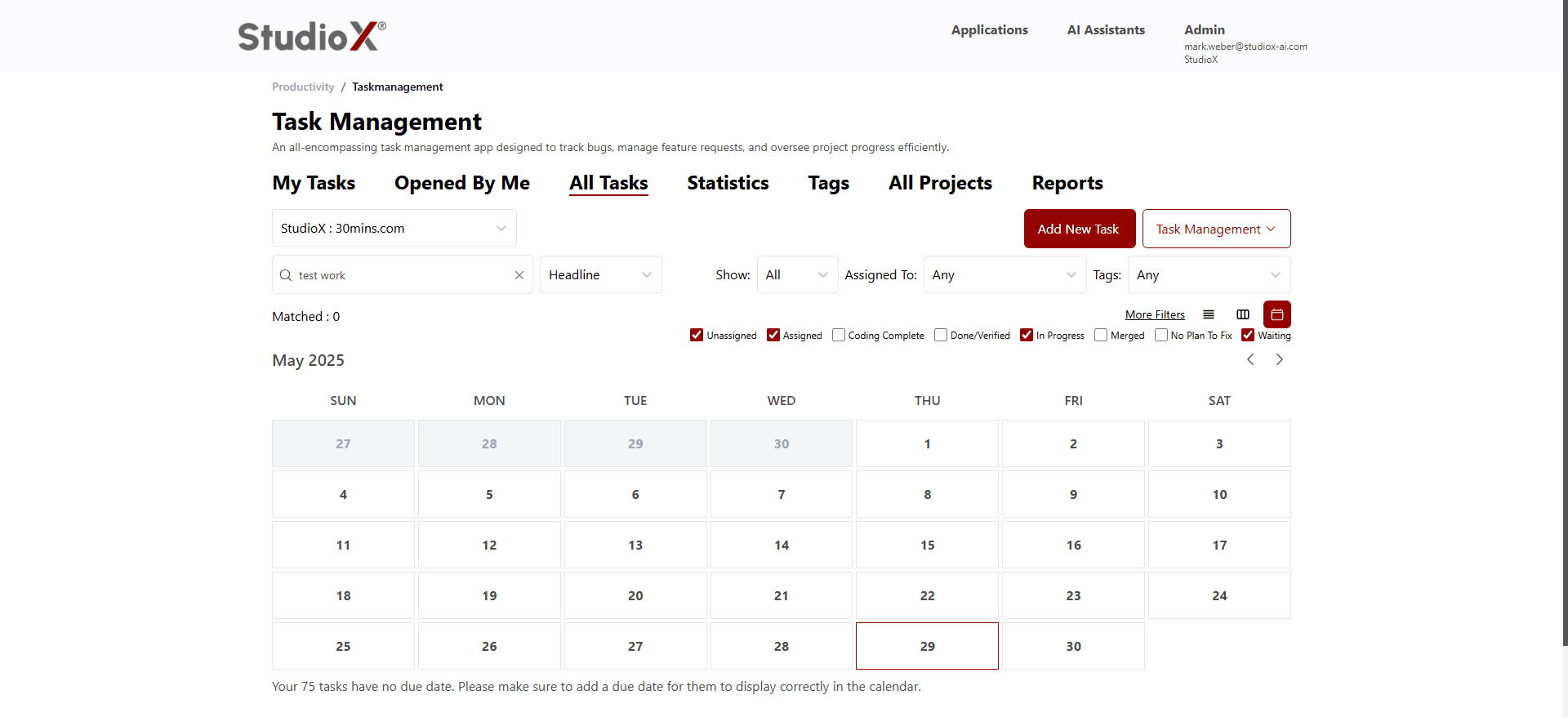Select May 15 in the calendar
Image resolution: width=1568 pixels, height=717 pixels.
point(927,545)
